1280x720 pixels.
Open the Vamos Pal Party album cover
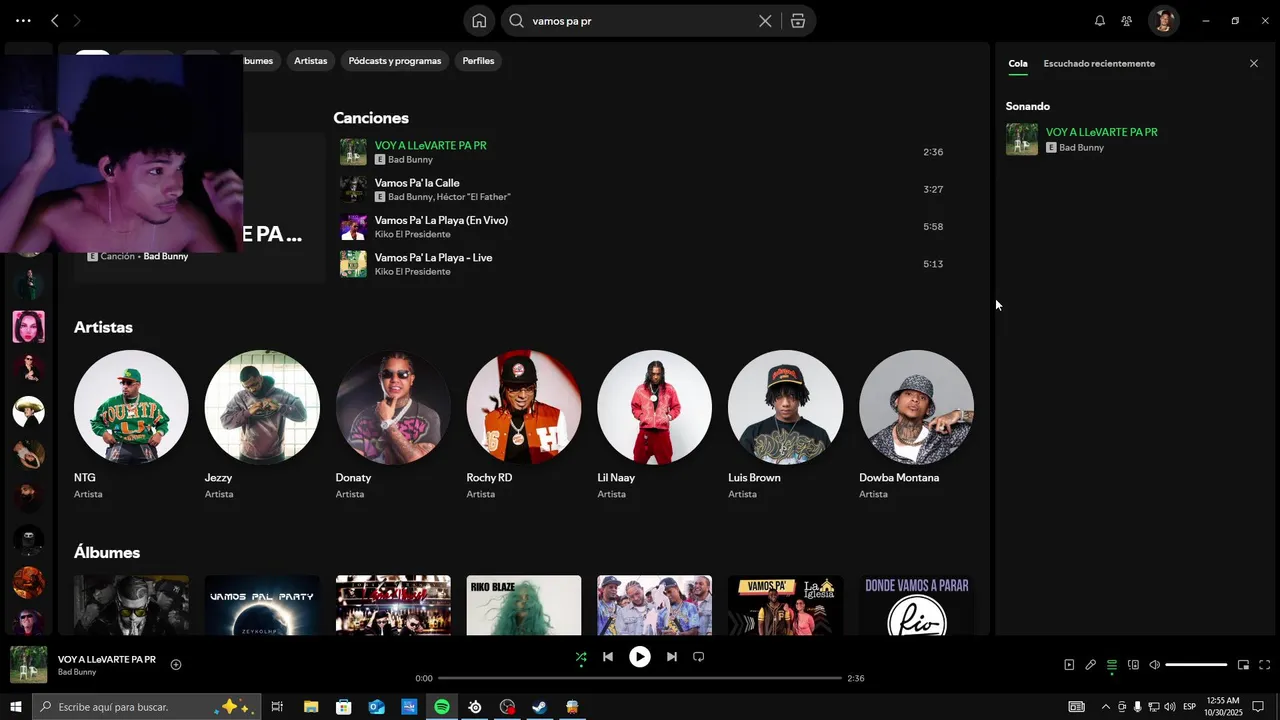pyautogui.click(x=262, y=605)
